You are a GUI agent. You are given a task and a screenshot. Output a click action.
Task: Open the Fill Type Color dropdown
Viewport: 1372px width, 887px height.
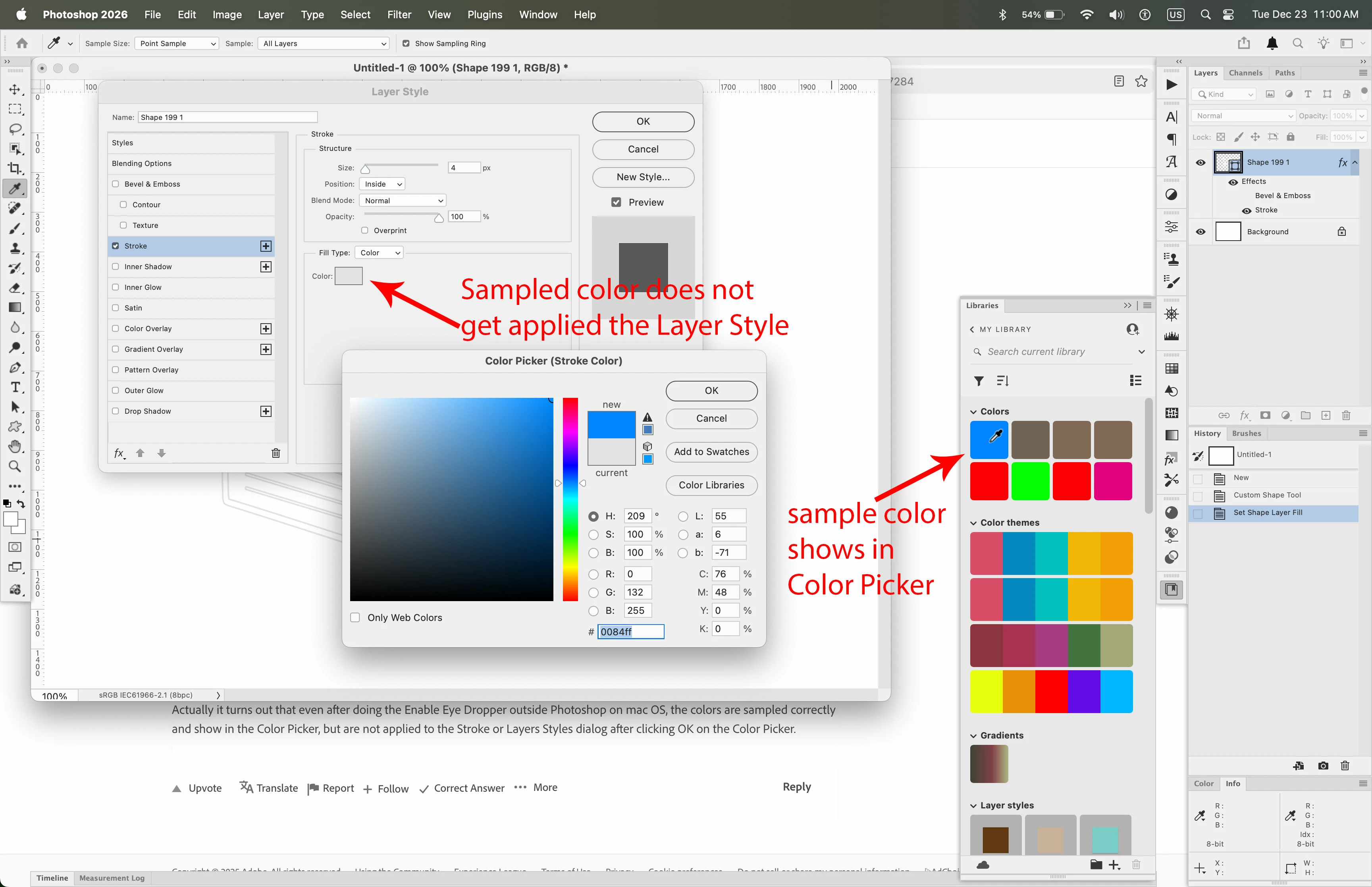pyautogui.click(x=380, y=253)
